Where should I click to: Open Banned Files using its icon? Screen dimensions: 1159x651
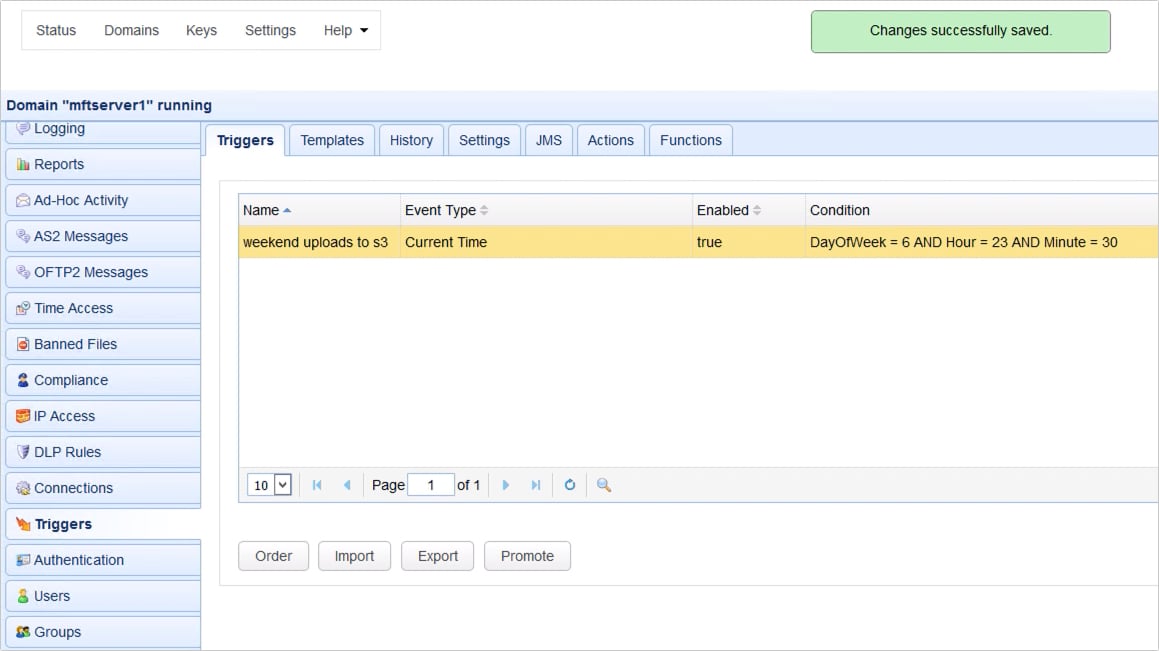point(22,344)
